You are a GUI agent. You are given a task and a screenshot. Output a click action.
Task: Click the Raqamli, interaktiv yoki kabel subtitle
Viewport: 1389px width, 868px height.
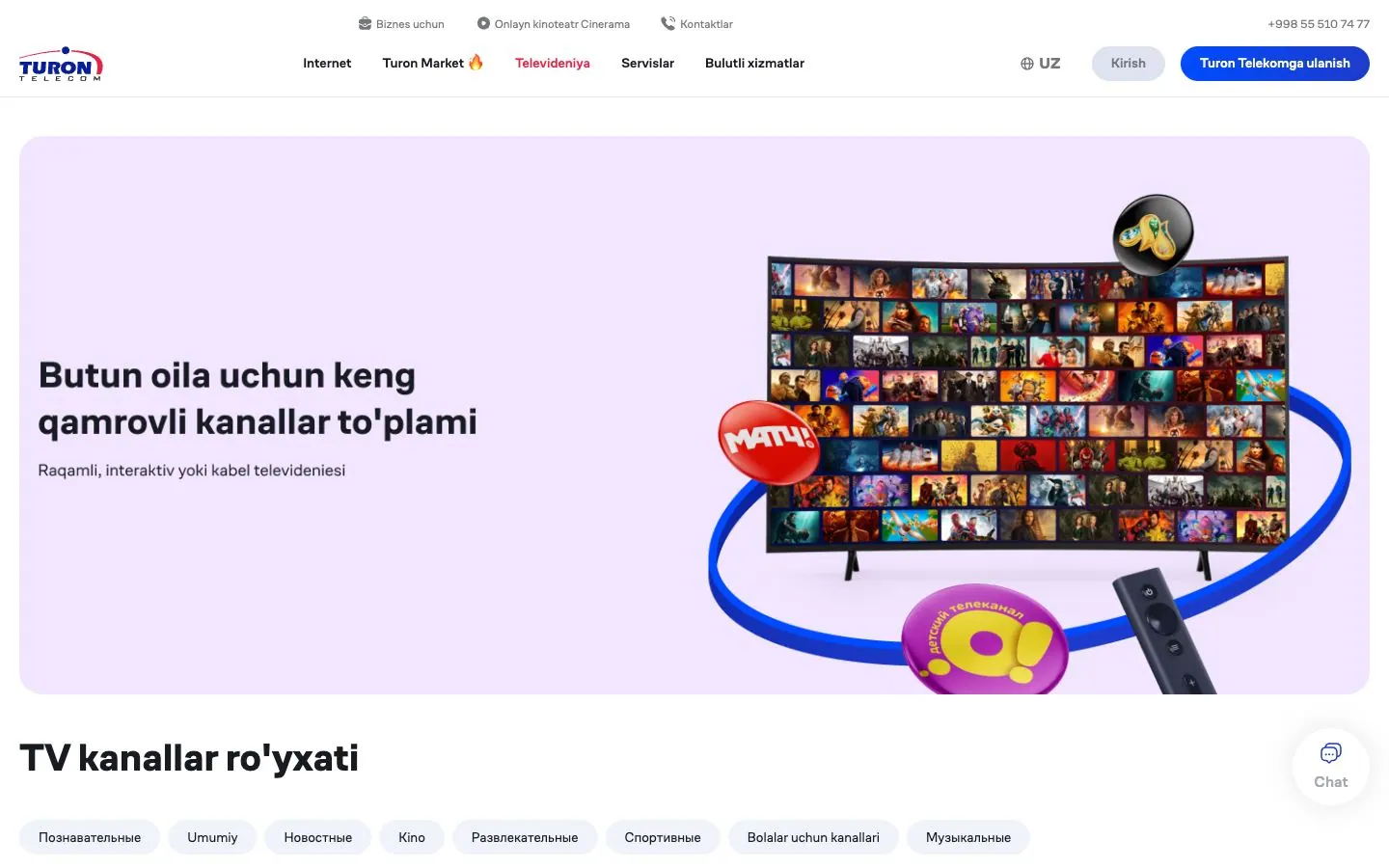192,471
